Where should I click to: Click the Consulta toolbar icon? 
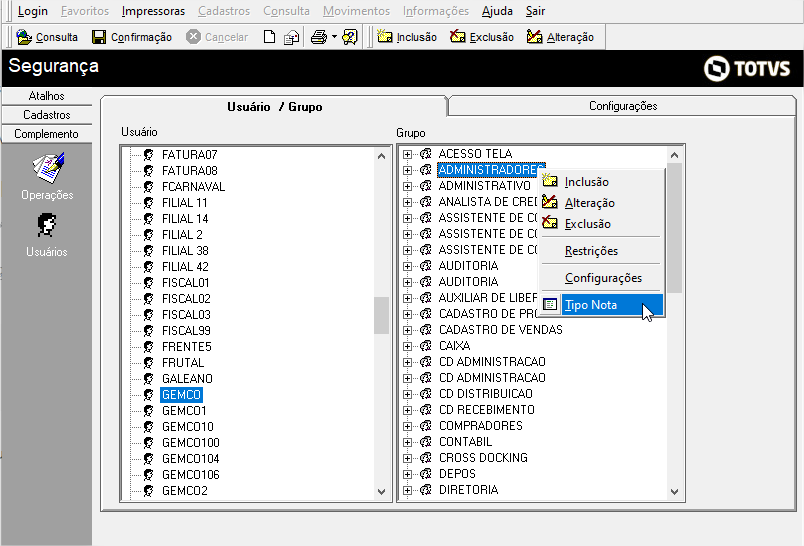pyautogui.click(x=24, y=37)
